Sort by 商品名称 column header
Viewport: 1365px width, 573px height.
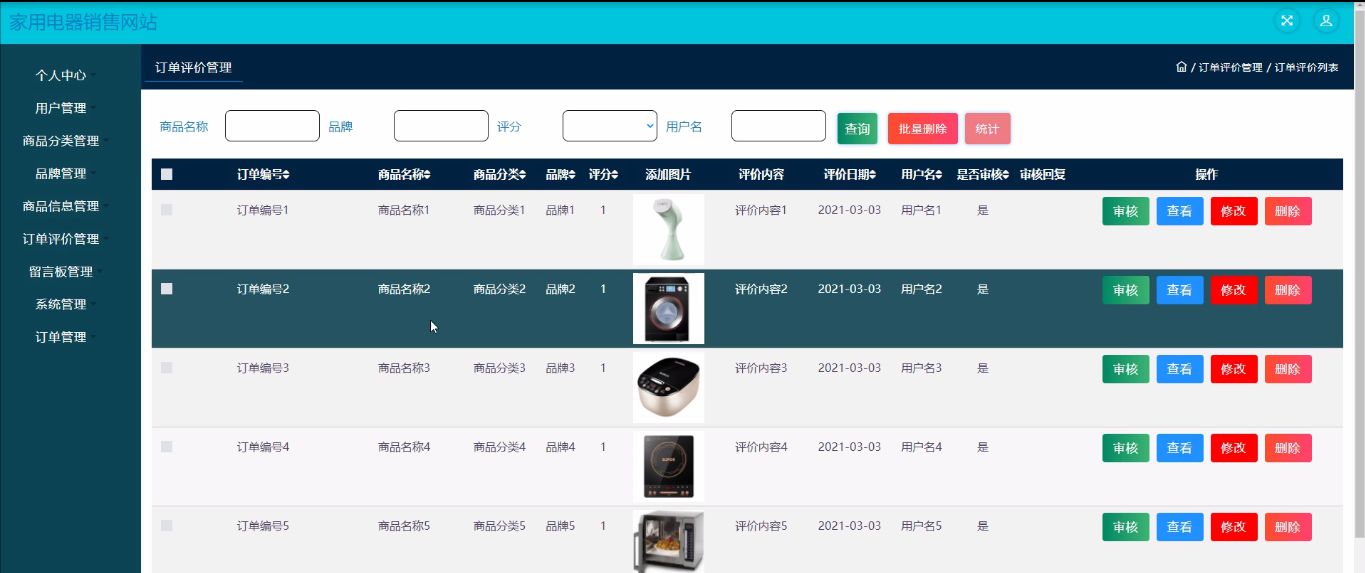(x=404, y=175)
